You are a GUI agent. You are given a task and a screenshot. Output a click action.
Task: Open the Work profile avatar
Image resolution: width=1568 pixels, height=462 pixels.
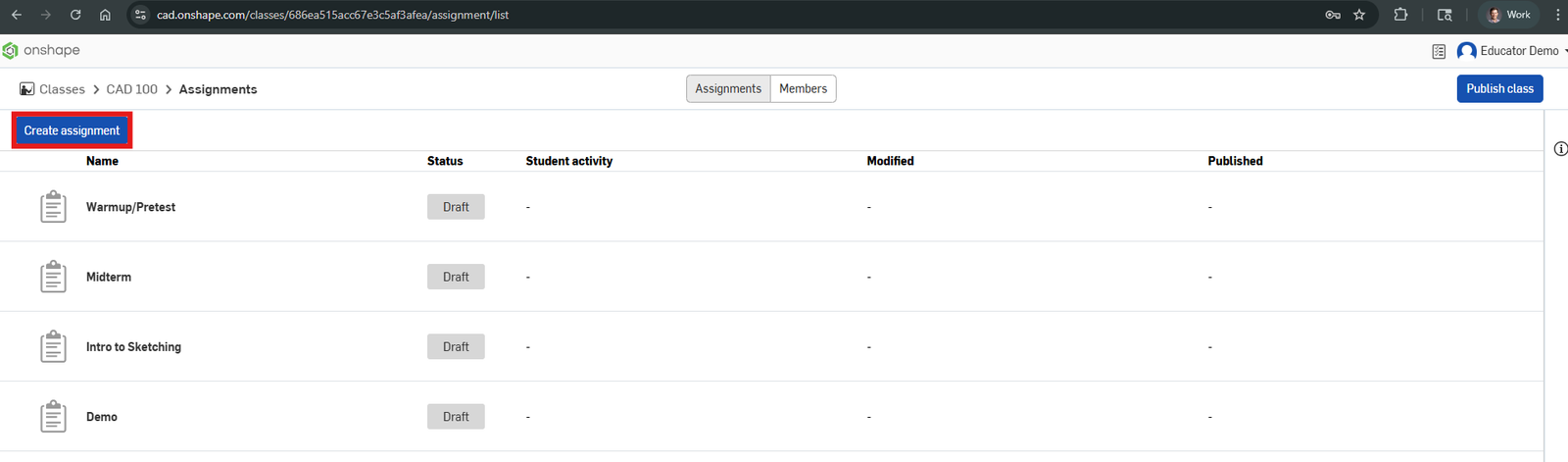pyautogui.click(x=1494, y=15)
